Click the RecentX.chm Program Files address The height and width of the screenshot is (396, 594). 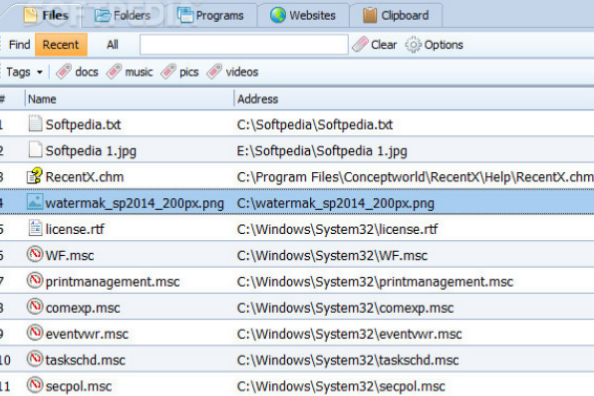coord(415,177)
